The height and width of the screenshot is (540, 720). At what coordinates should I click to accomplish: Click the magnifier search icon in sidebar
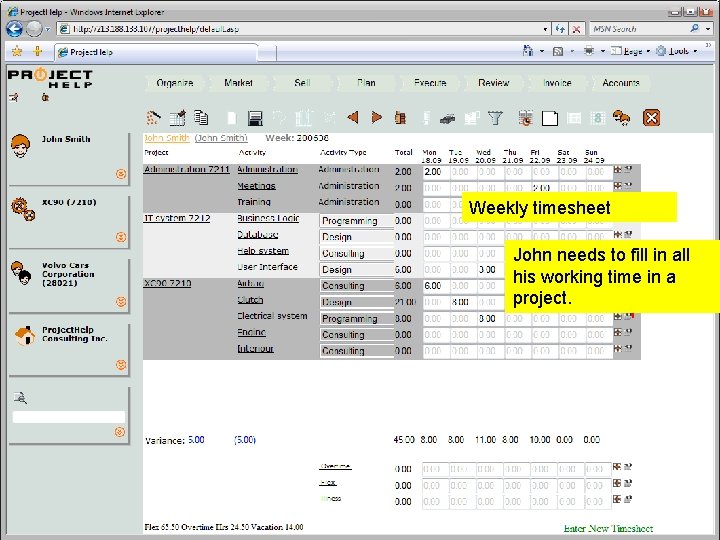(x=20, y=398)
